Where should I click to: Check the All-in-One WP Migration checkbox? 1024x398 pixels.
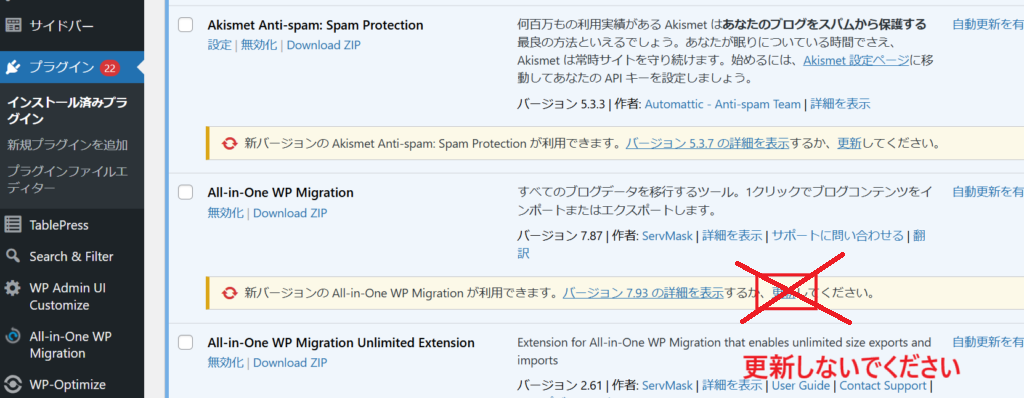[x=186, y=192]
